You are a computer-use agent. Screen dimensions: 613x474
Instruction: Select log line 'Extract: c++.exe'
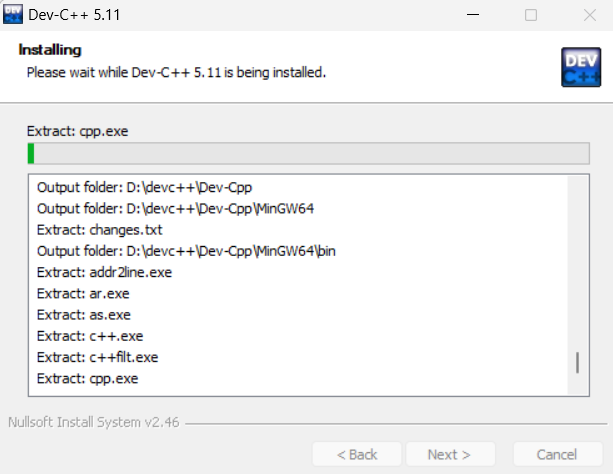[x=90, y=336]
